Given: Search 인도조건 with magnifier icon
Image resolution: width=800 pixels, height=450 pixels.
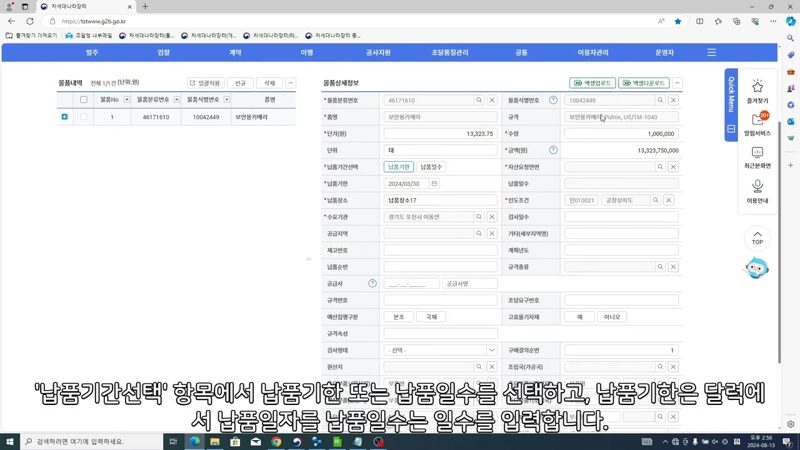Looking at the screenshot, I should [656, 200].
